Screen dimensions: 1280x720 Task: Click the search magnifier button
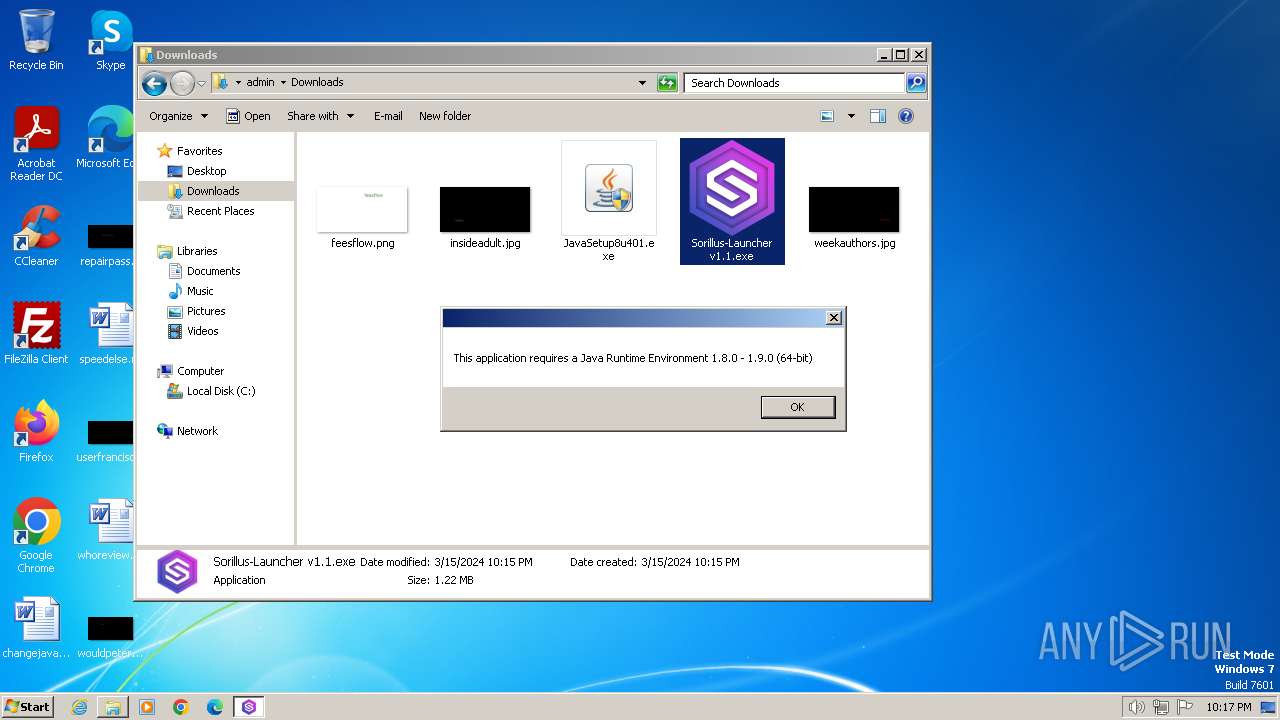(916, 83)
